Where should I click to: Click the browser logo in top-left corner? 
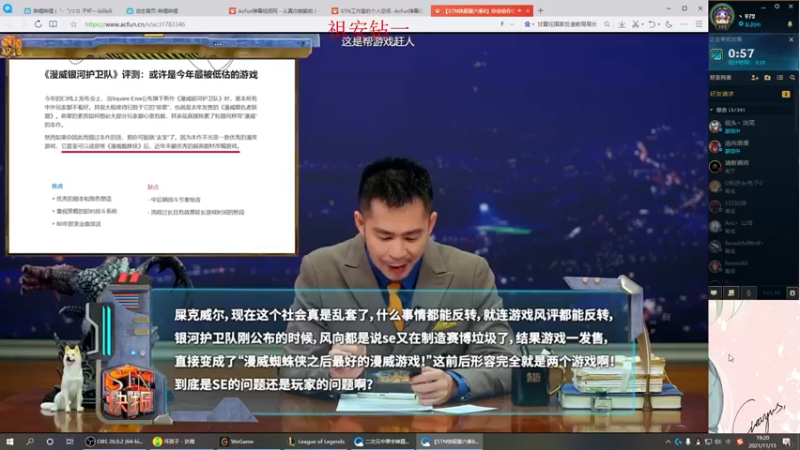tap(8, 9)
